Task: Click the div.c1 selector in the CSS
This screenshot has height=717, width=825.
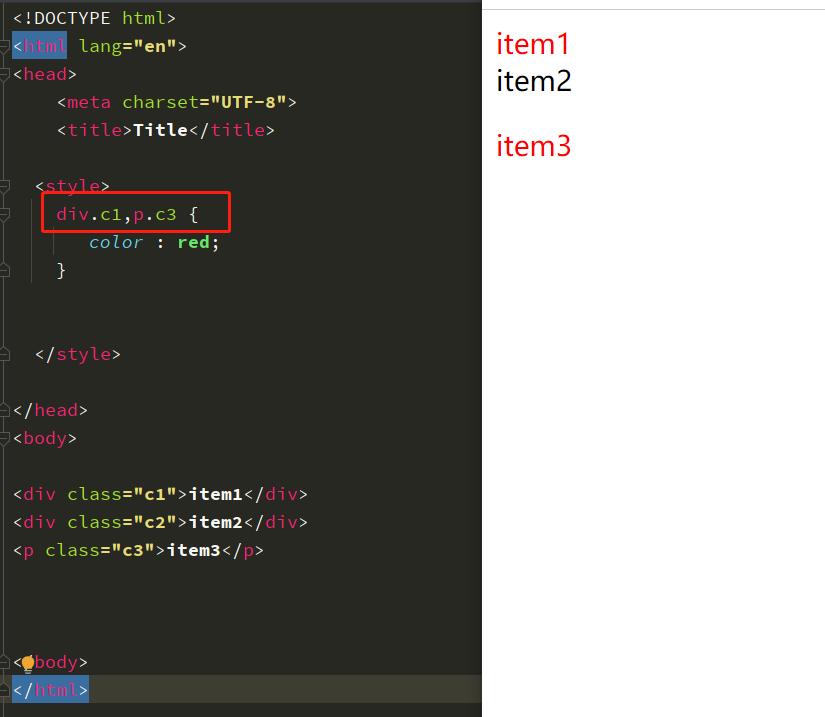Action: click(x=89, y=214)
